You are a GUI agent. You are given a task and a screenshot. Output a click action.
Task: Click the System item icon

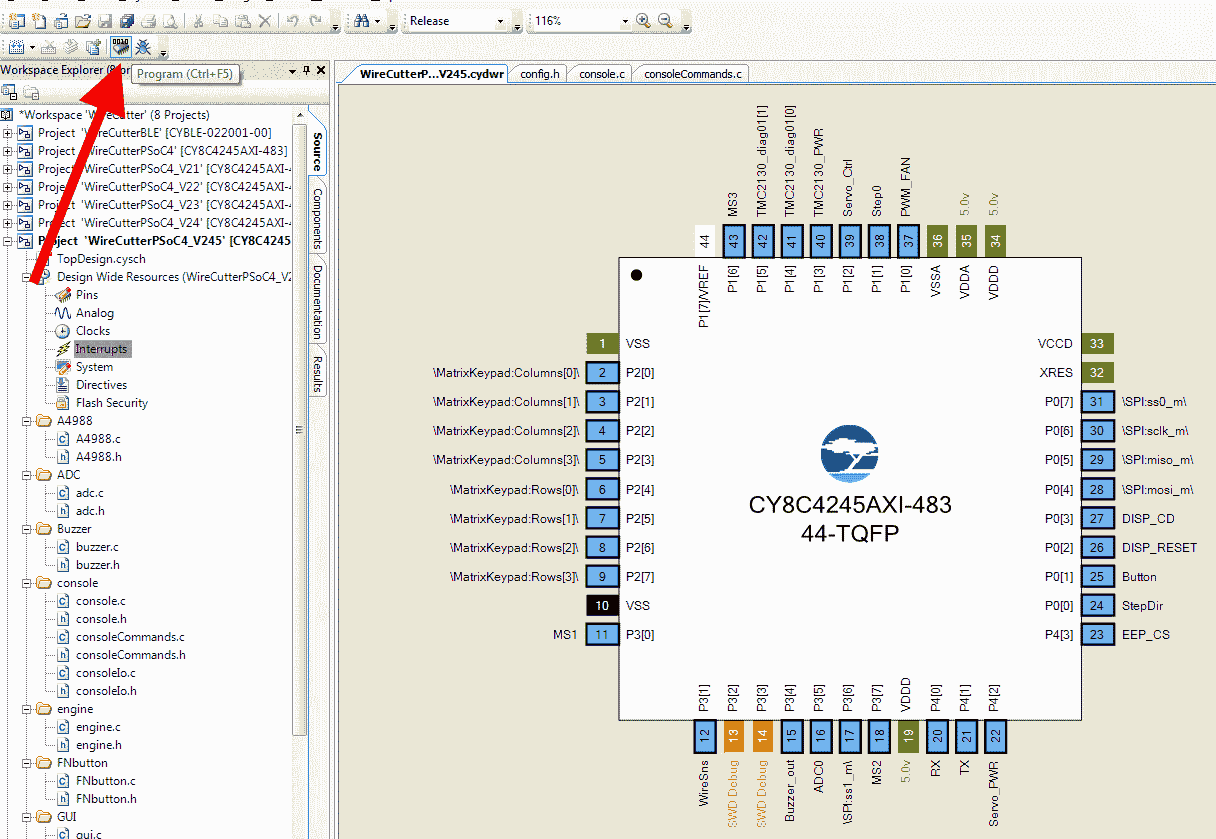(62, 367)
